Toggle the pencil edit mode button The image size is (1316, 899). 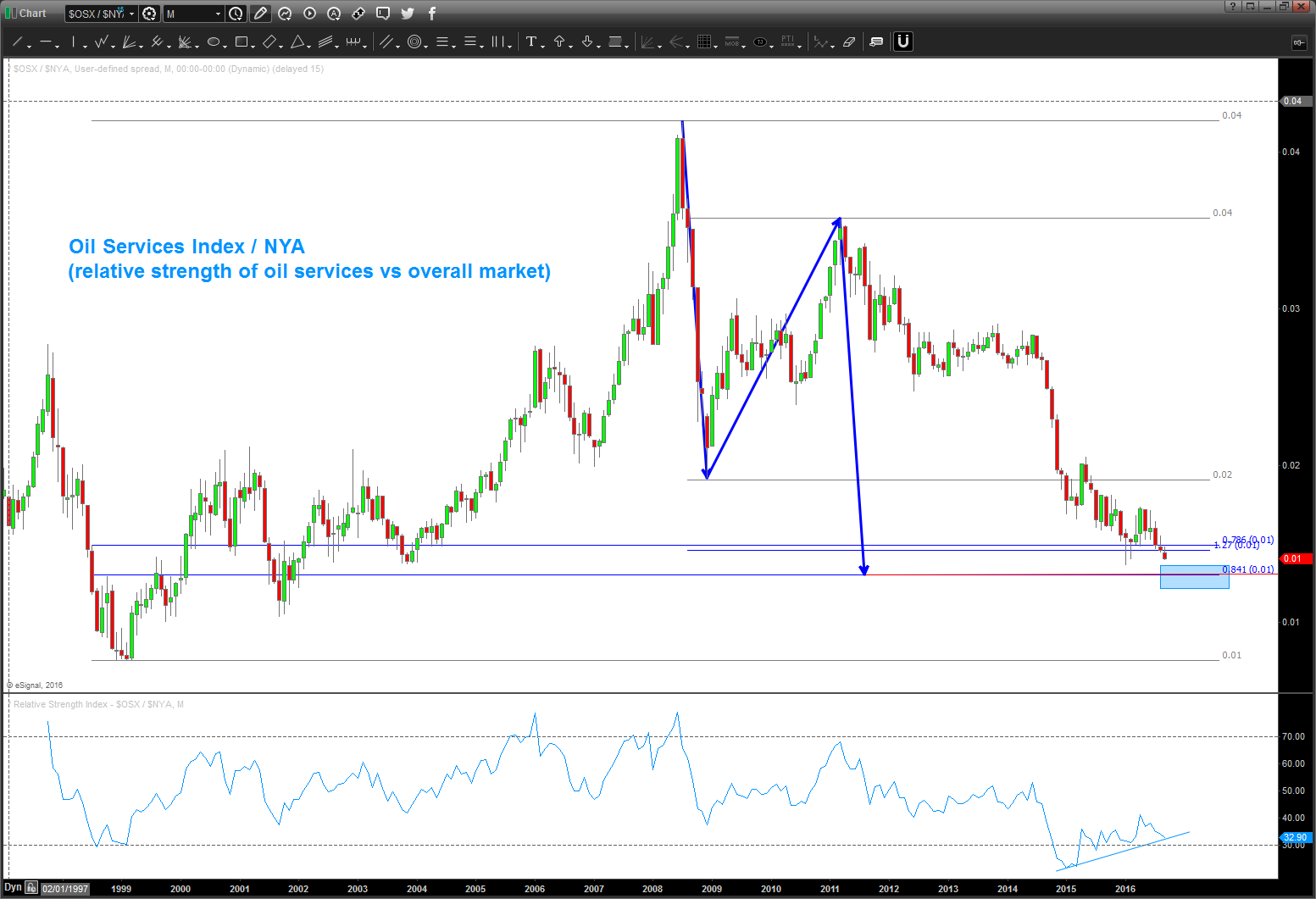tap(260, 14)
